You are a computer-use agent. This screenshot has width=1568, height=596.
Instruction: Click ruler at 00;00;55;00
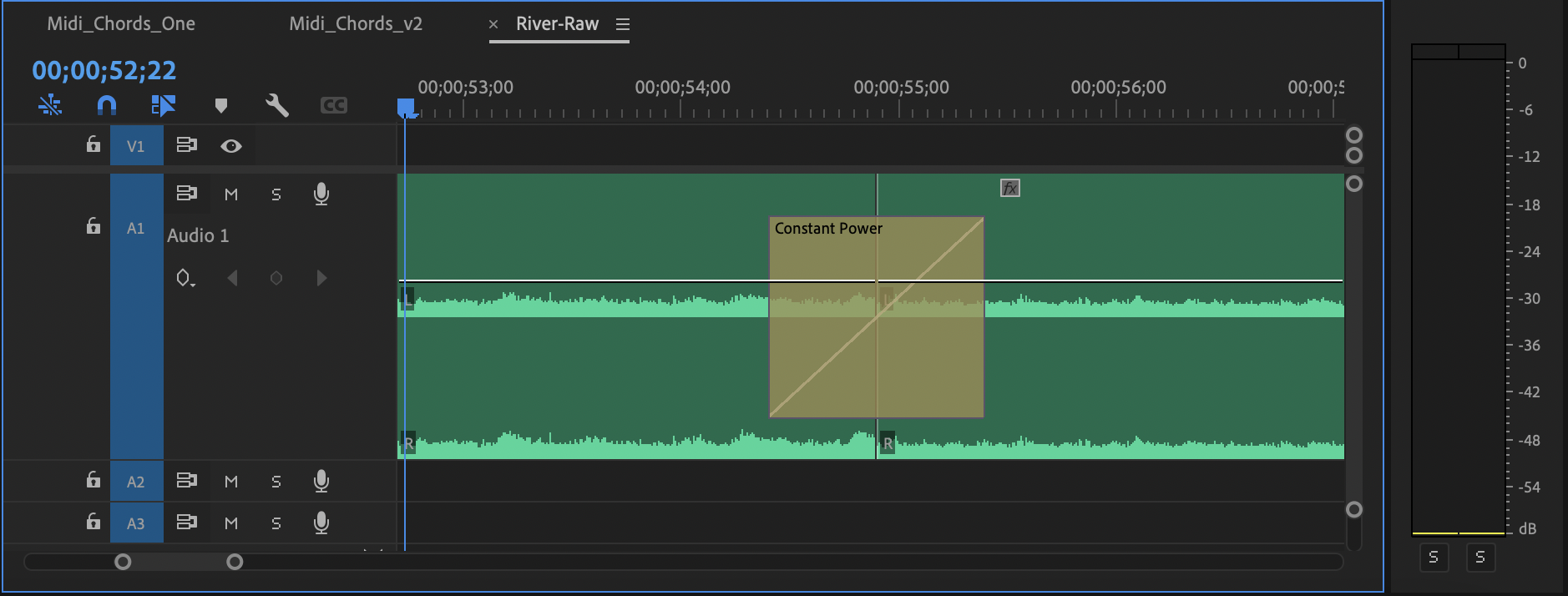click(x=901, y=88)
